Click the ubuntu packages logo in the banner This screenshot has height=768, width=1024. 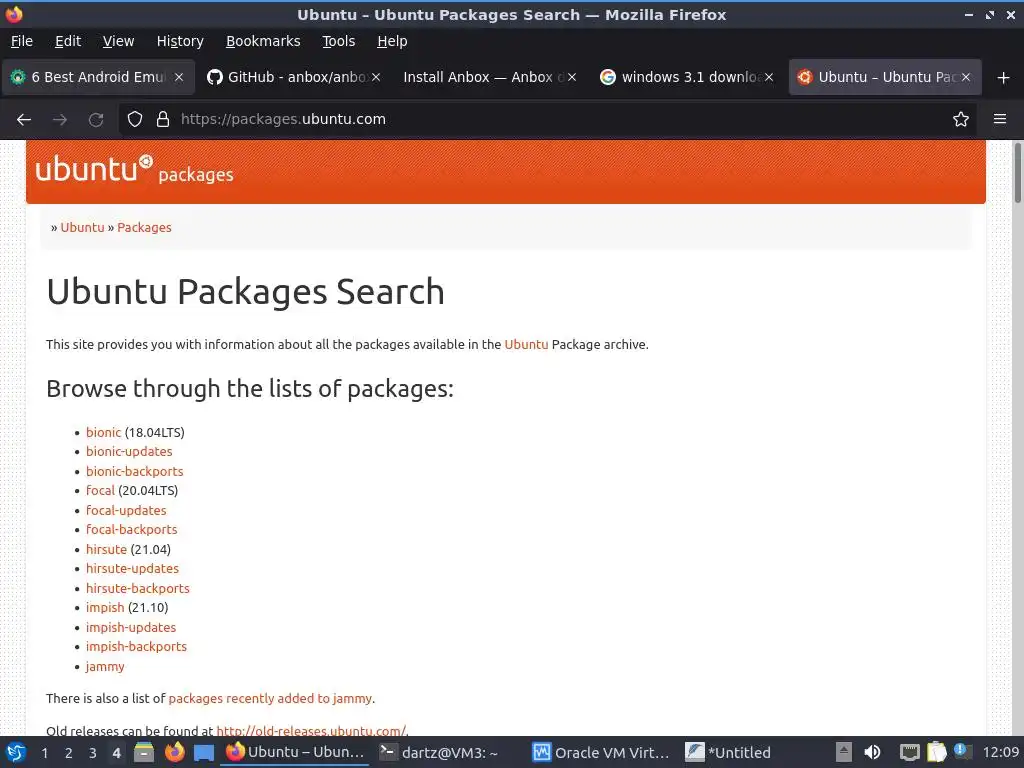135,170
